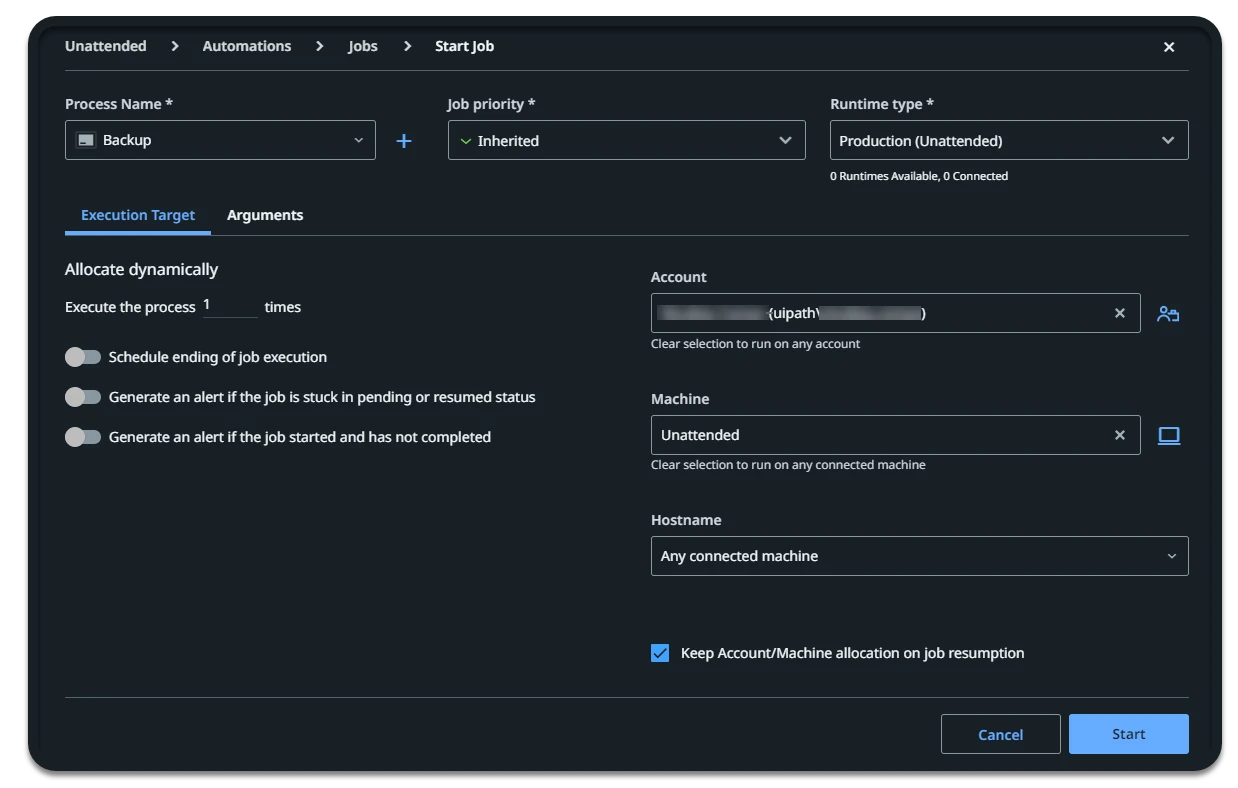Go to Jobs in the breadcrumb
This screenshot has height=788, width=1238.
tap(363, 46)
